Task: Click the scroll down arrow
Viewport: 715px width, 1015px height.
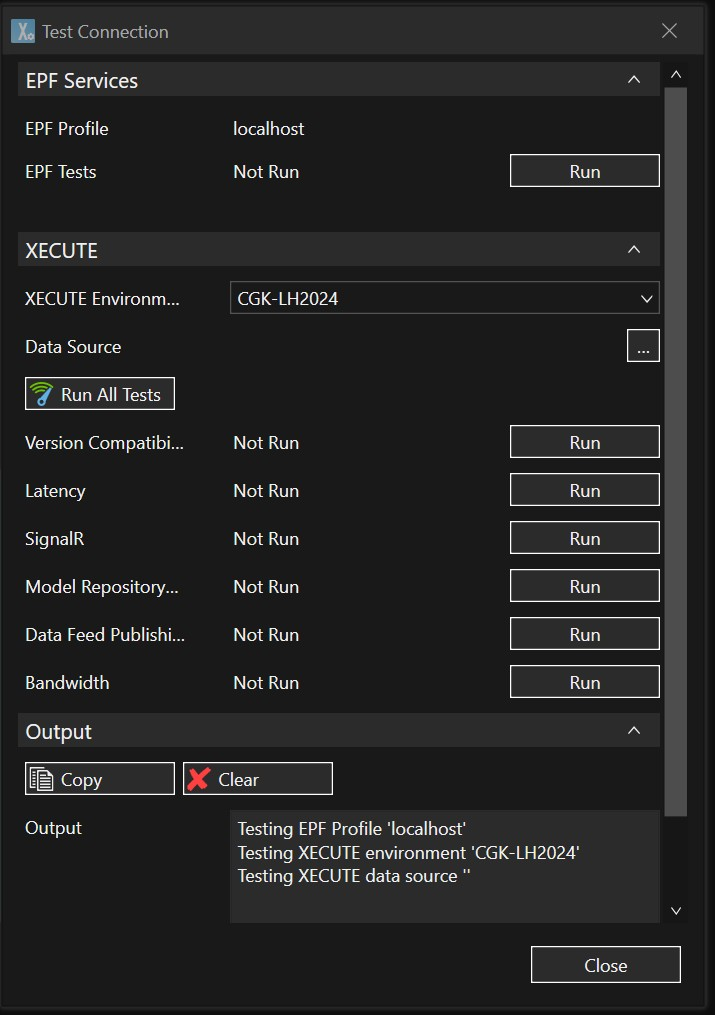Action: [x=676, y=911]
